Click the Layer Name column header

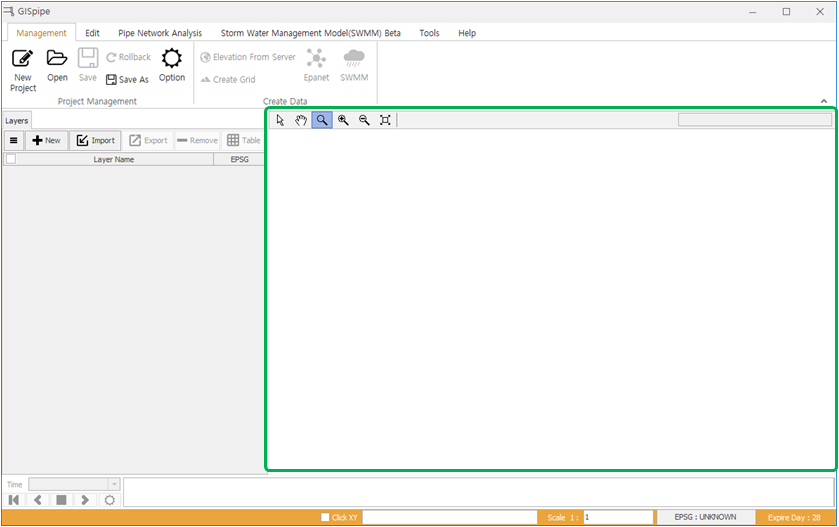coord(113,159)
